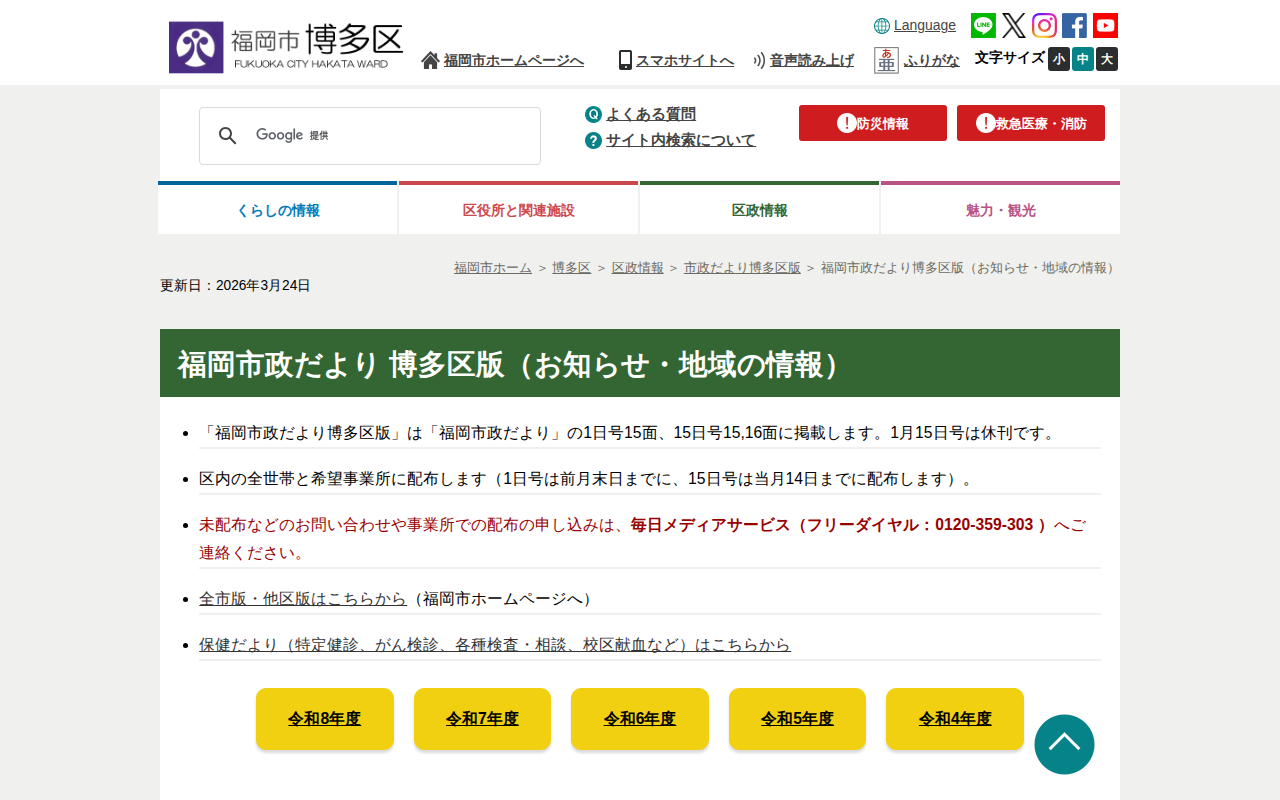Expand the くらしの情報 menu
This screenshot has width=1280, height=800.
pos(278,209)
